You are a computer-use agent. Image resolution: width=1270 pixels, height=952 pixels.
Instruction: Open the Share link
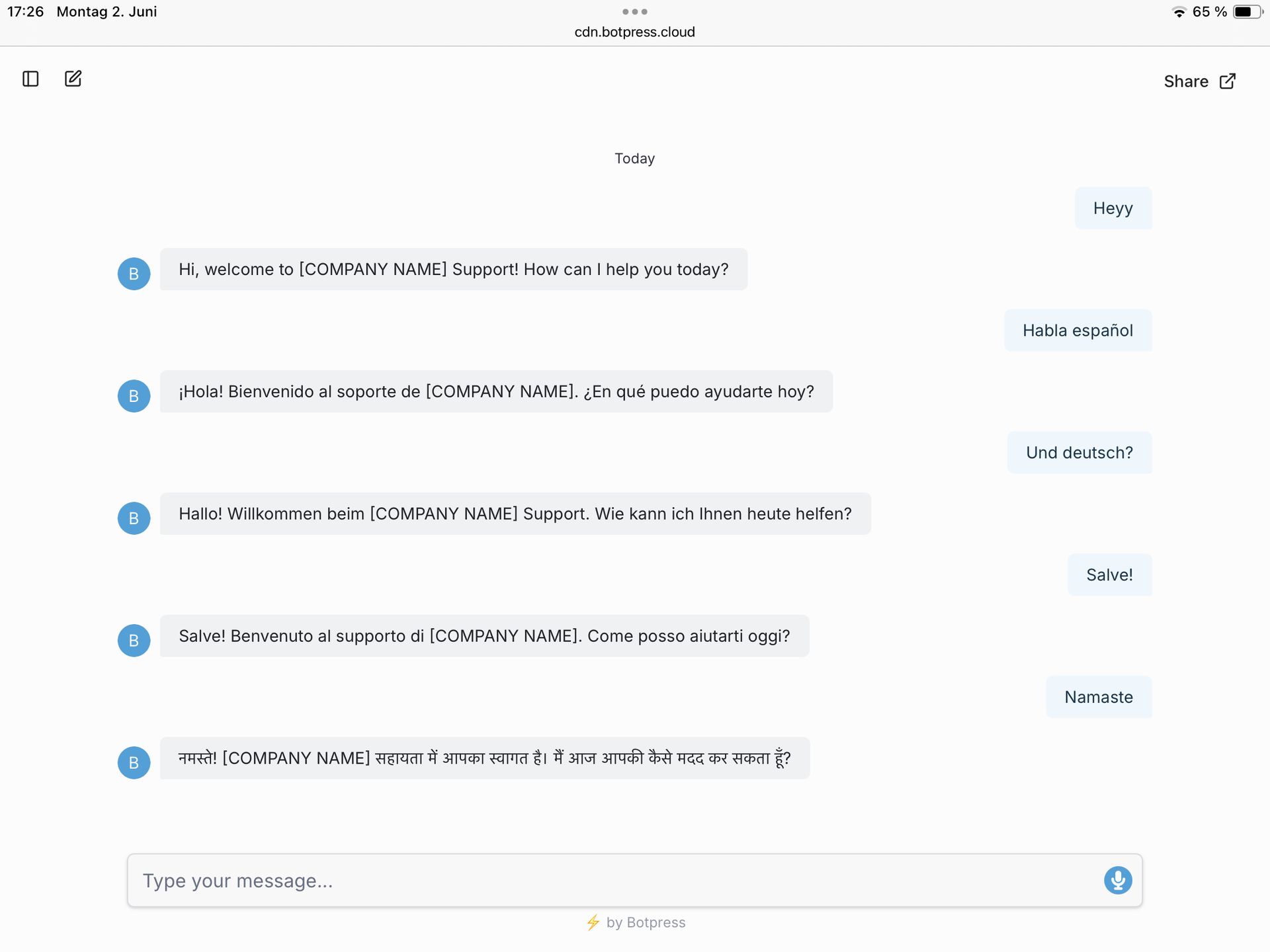pos(1199,81)
